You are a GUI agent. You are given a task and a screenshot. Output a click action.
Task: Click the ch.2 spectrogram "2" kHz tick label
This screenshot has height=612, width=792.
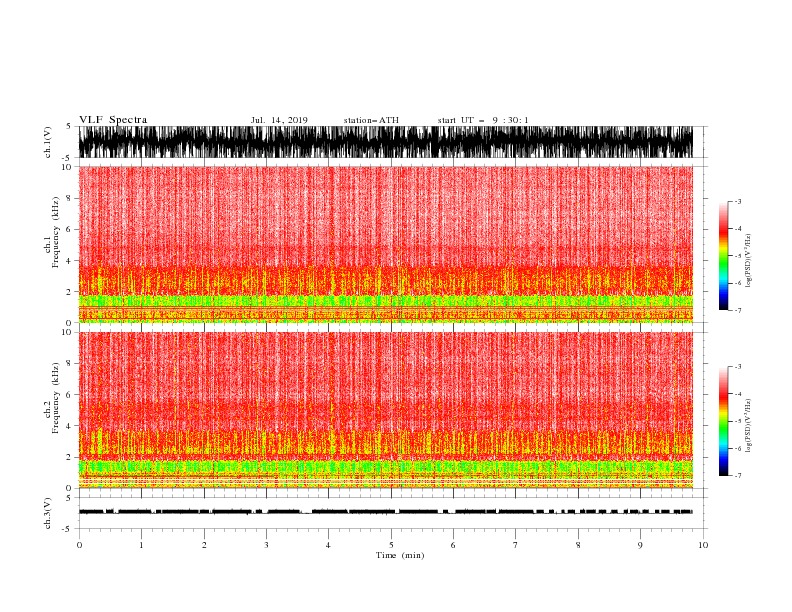[69, 457]
